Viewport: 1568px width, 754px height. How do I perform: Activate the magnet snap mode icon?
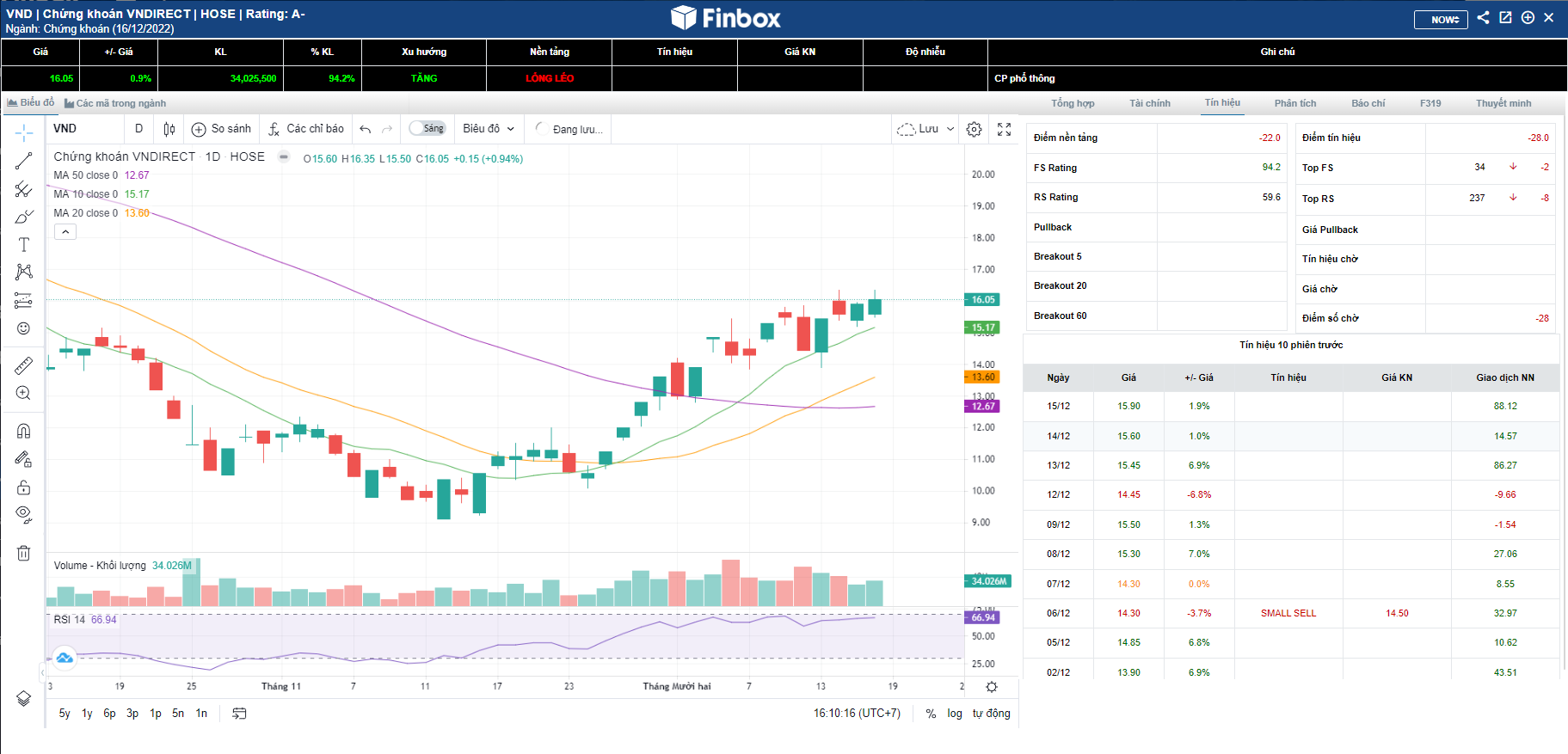point(23,431)
